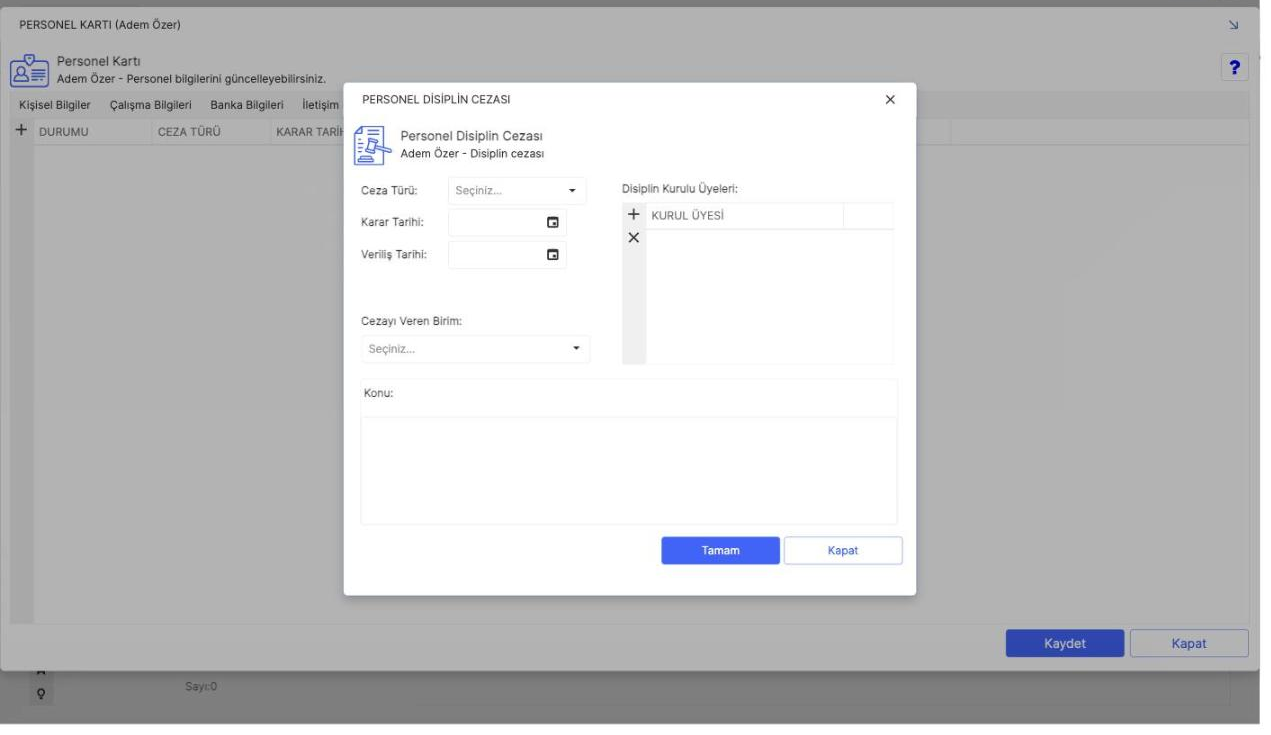Viewport: 1271px width, 735px height.
Task: Click the Personel Kartı ID card icon
Action: (28, 69)
